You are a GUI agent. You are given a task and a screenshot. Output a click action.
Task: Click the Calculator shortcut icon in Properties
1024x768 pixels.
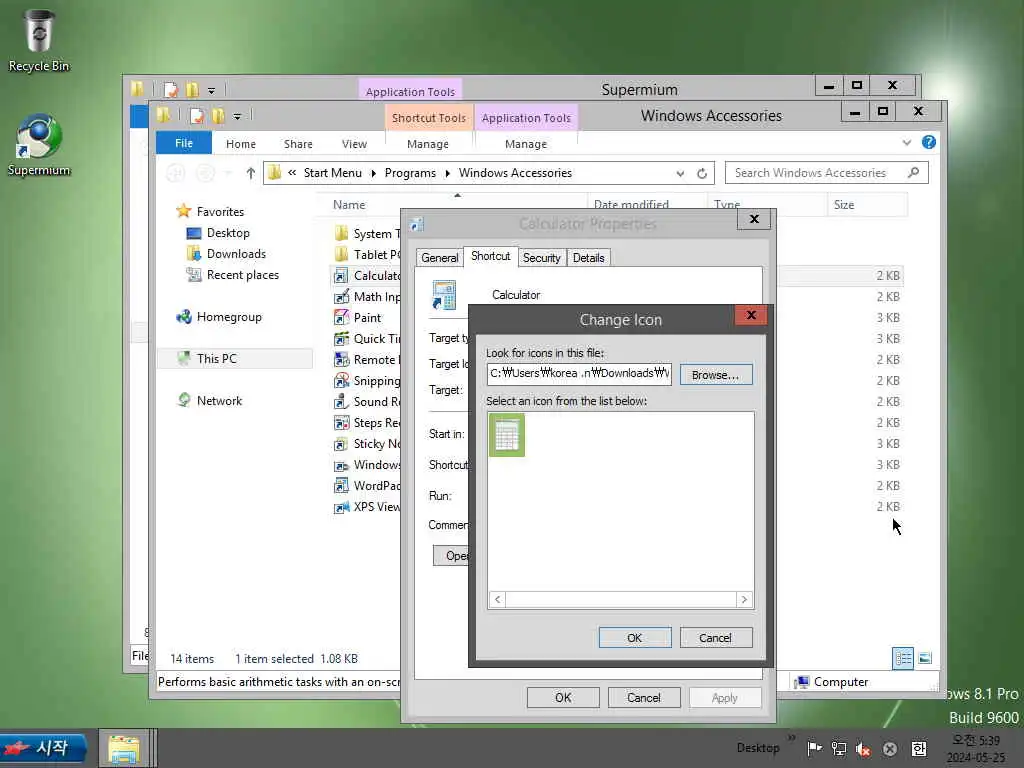tap(444, 295)
